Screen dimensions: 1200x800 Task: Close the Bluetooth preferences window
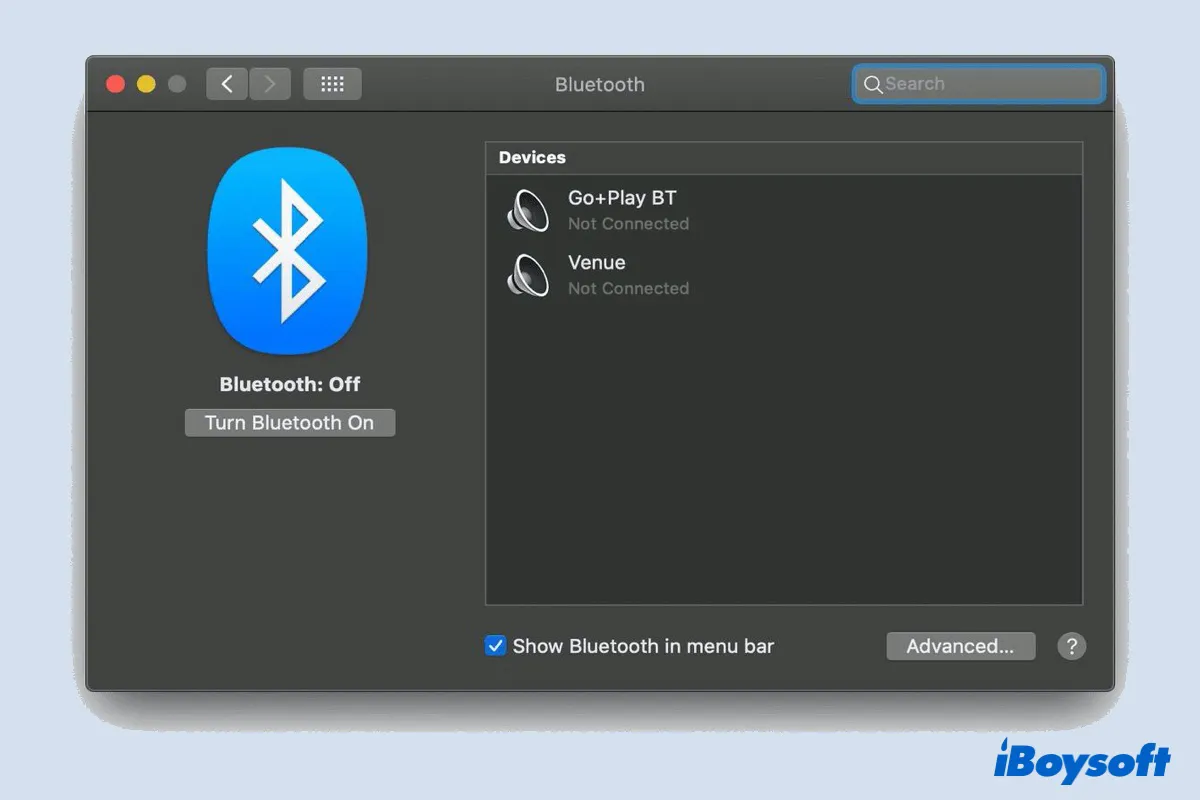pos(115,84)
